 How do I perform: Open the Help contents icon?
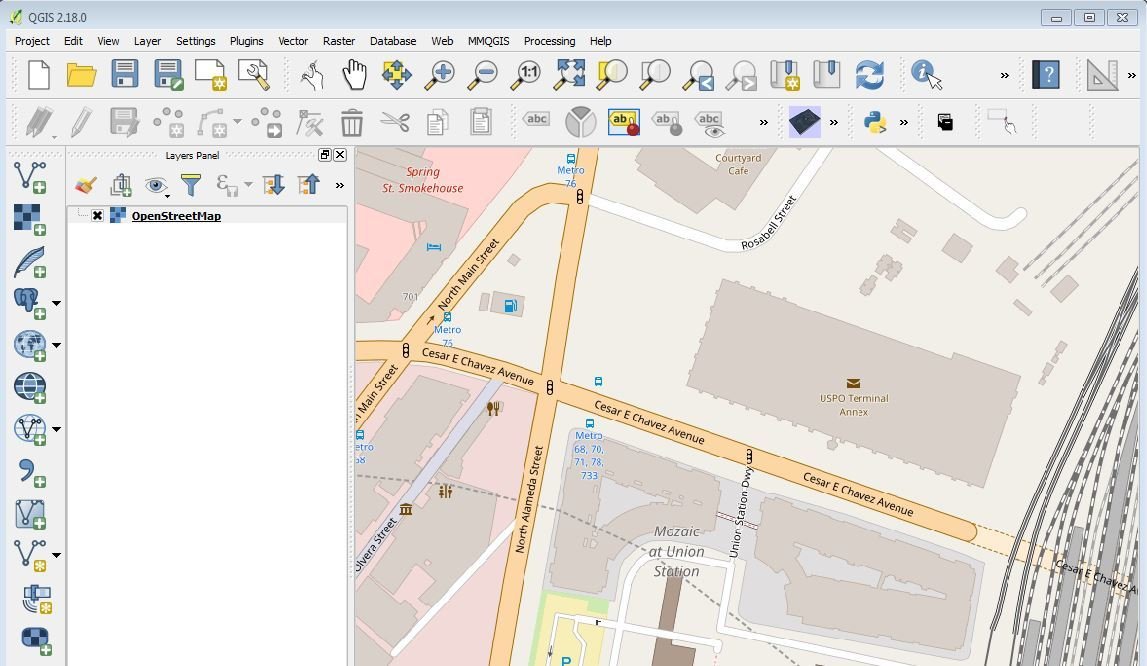coord(1046,75)
